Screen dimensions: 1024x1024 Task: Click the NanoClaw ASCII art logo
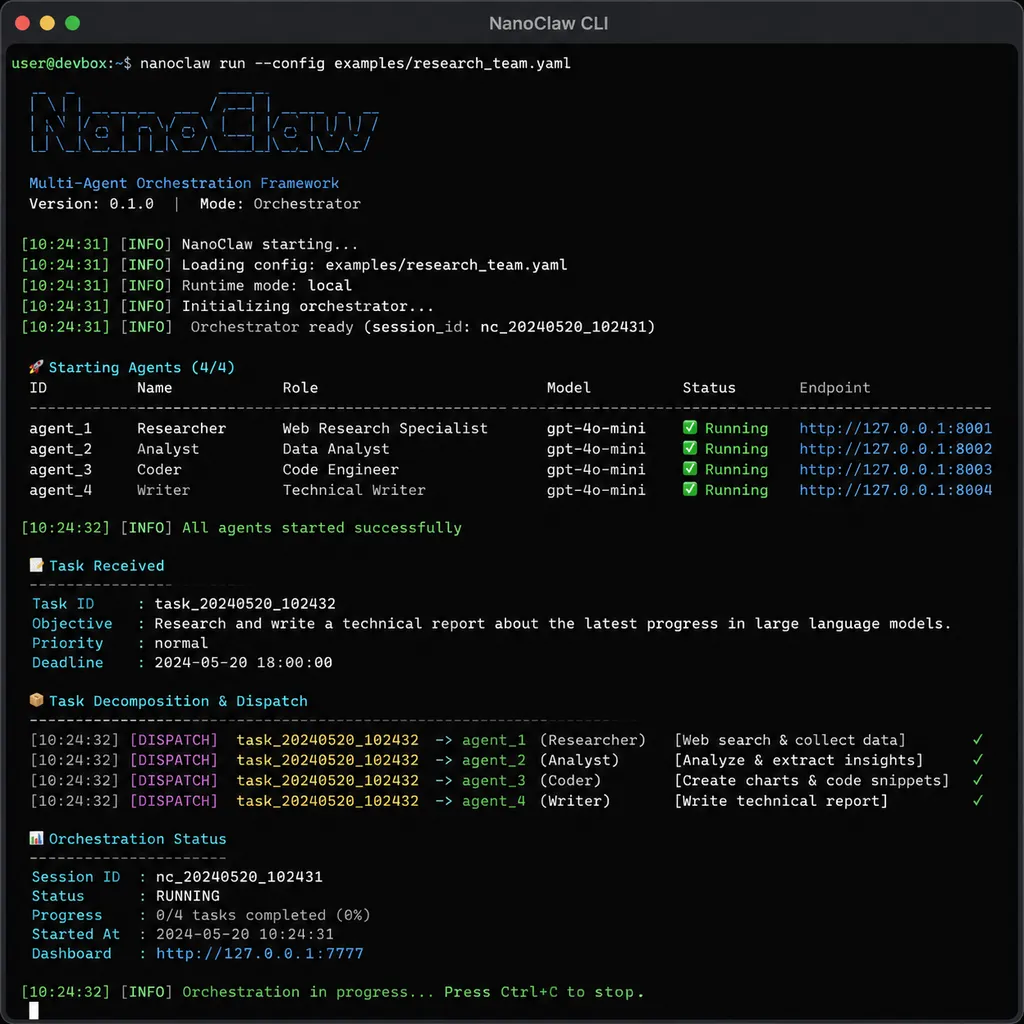pyautogui.click(x=204, y=122)
